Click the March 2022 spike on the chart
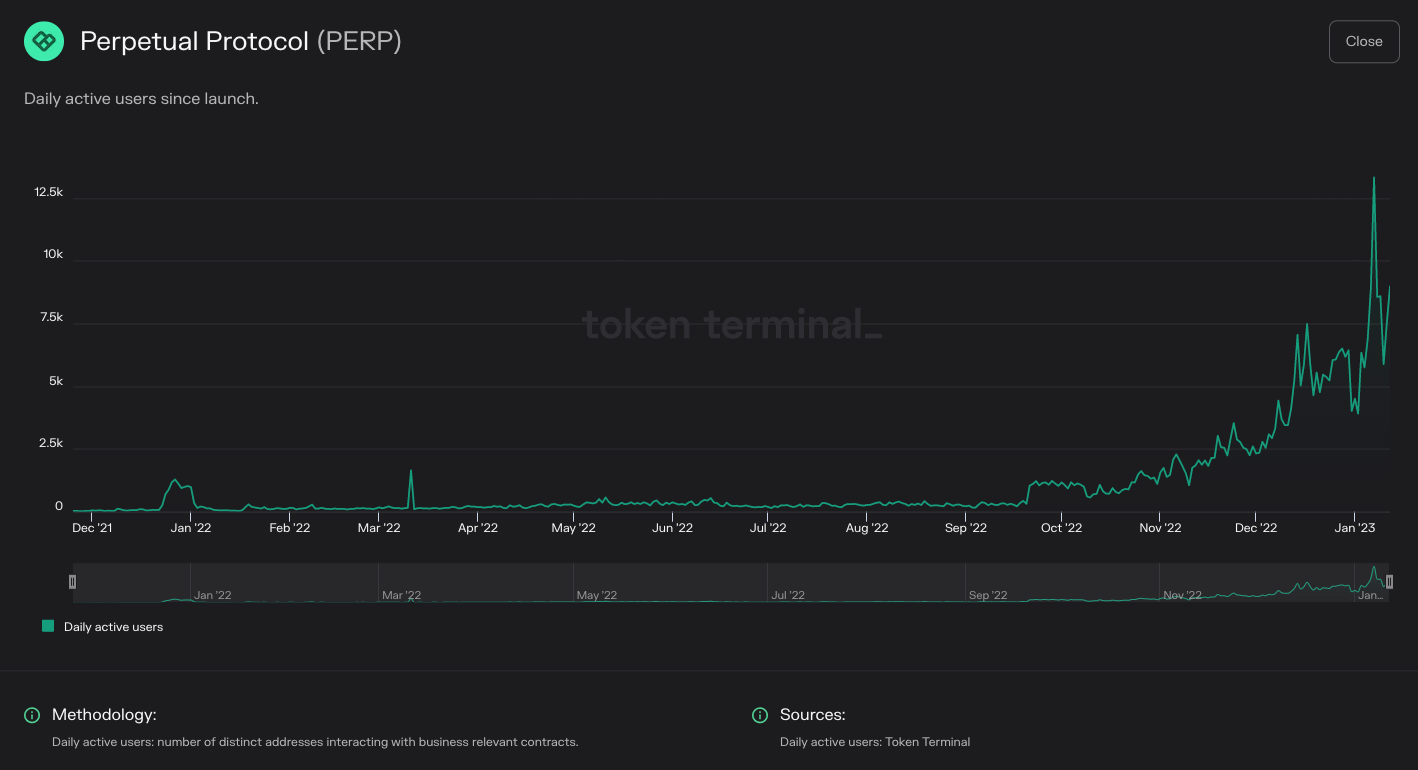1418x770 pixels. (x=410, y=470)
